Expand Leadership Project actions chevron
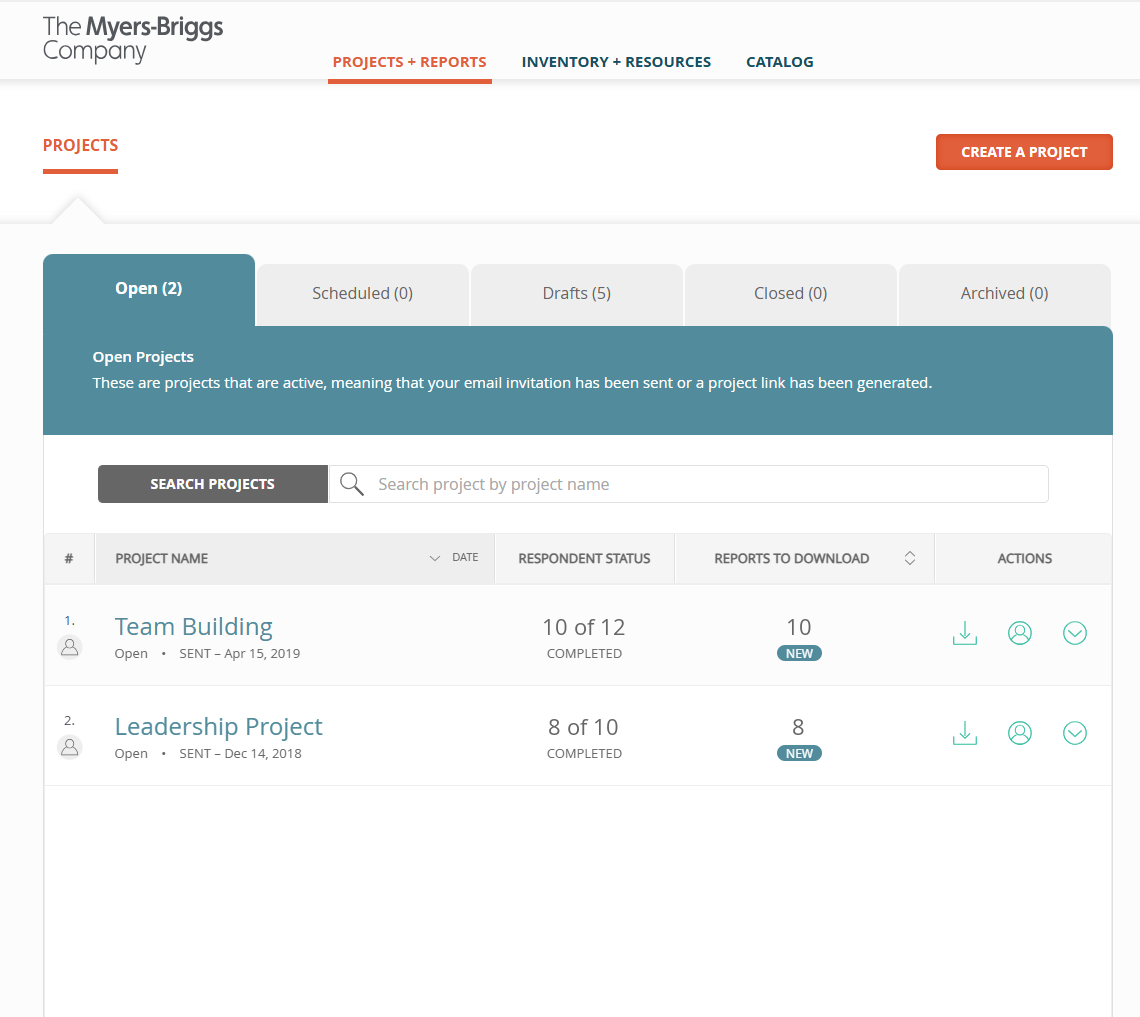This screenshot has width=1140, height=1017. [x=1075, y=733]
